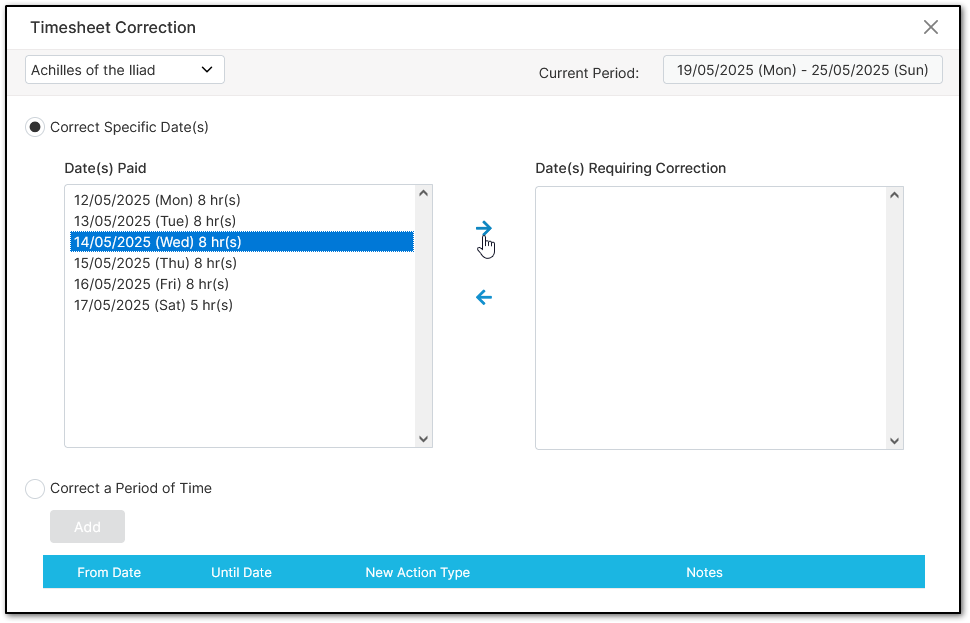Click the From Date column header
The image size is (970, 623).
tap(109, 573)
